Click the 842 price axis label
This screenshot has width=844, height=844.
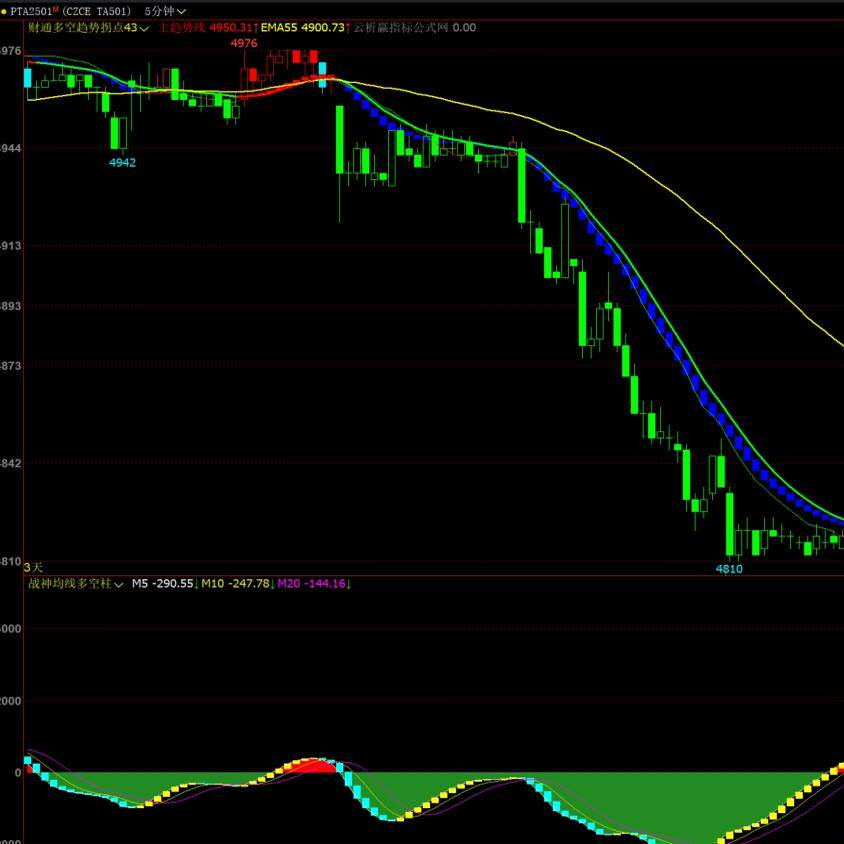(11, 463)
